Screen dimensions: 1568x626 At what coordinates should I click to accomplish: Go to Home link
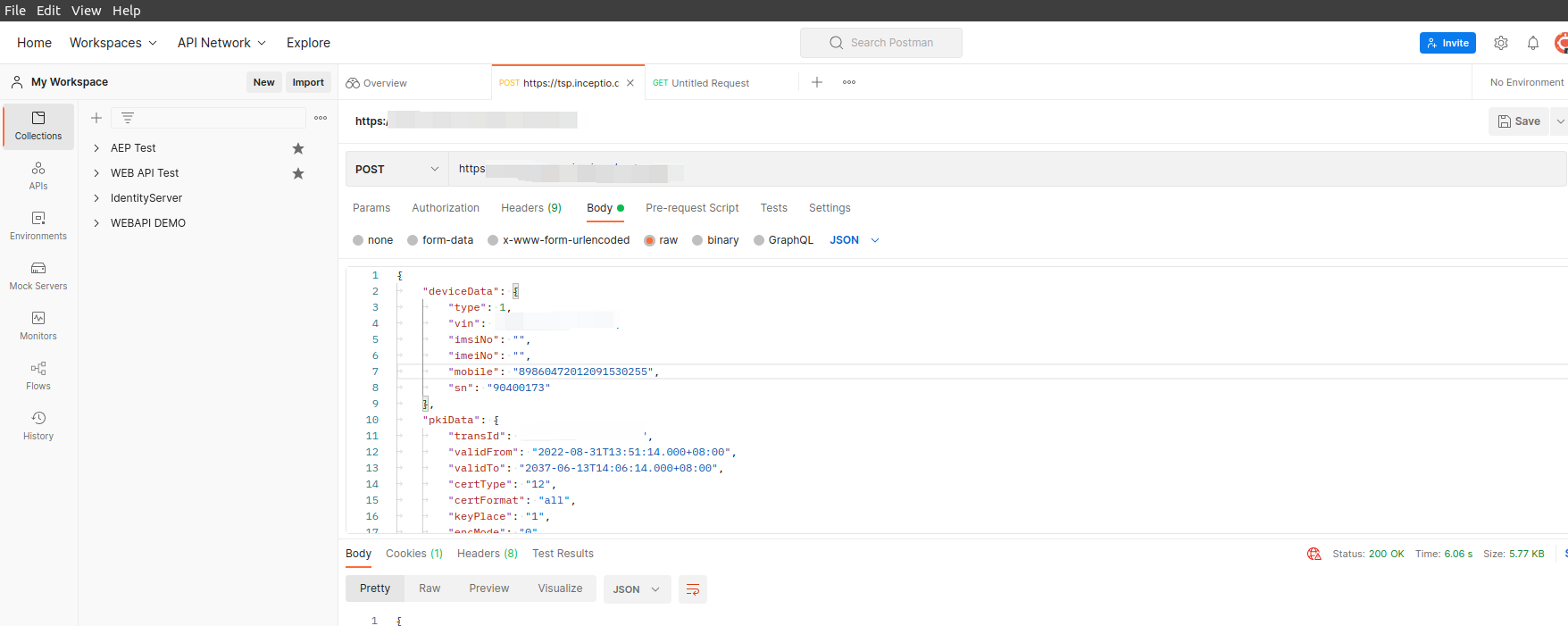[34, 43]
